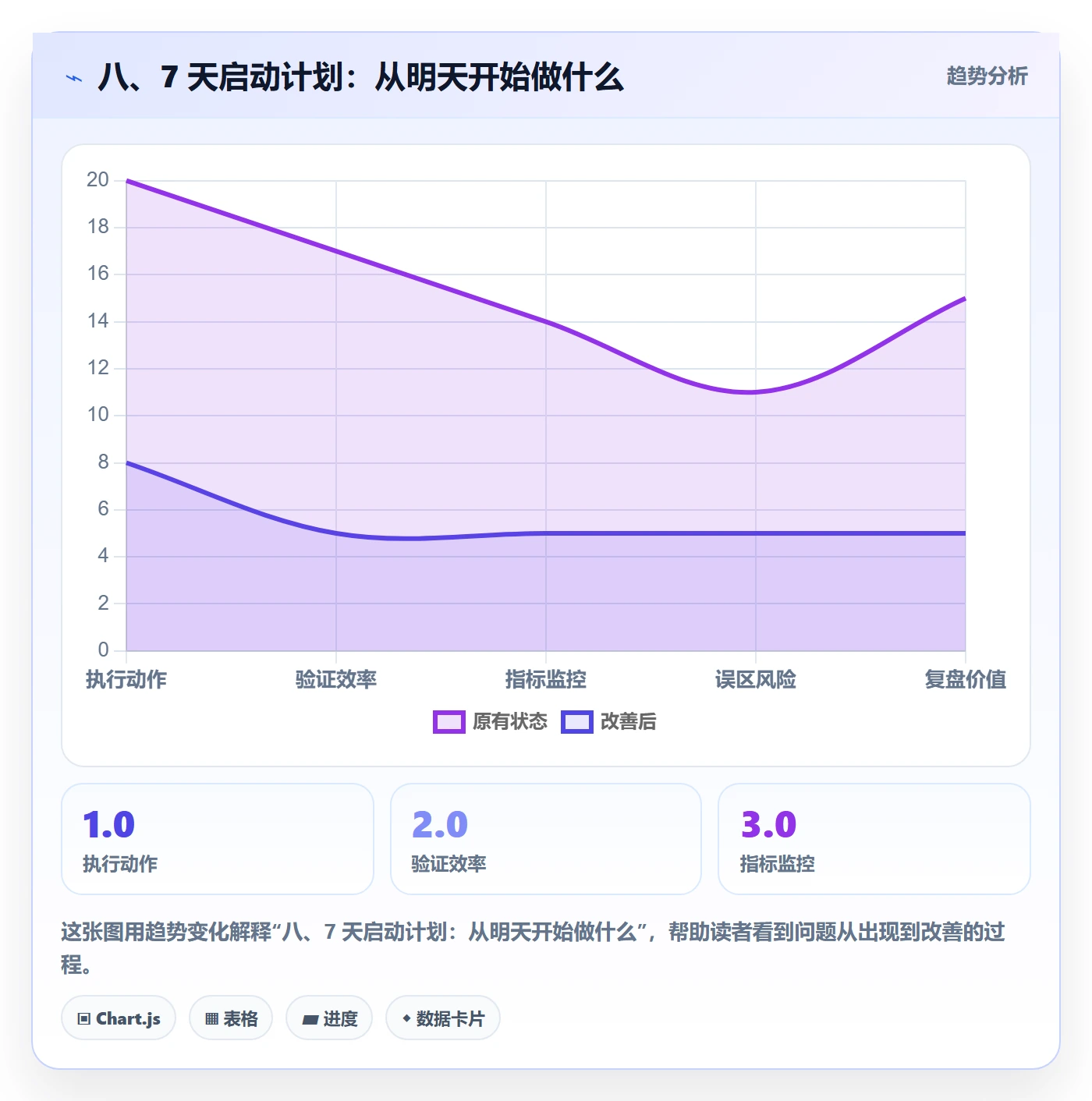Click the 指标监控 x-axis label
1092x1101 pixels.
click(x=546, y=679)
